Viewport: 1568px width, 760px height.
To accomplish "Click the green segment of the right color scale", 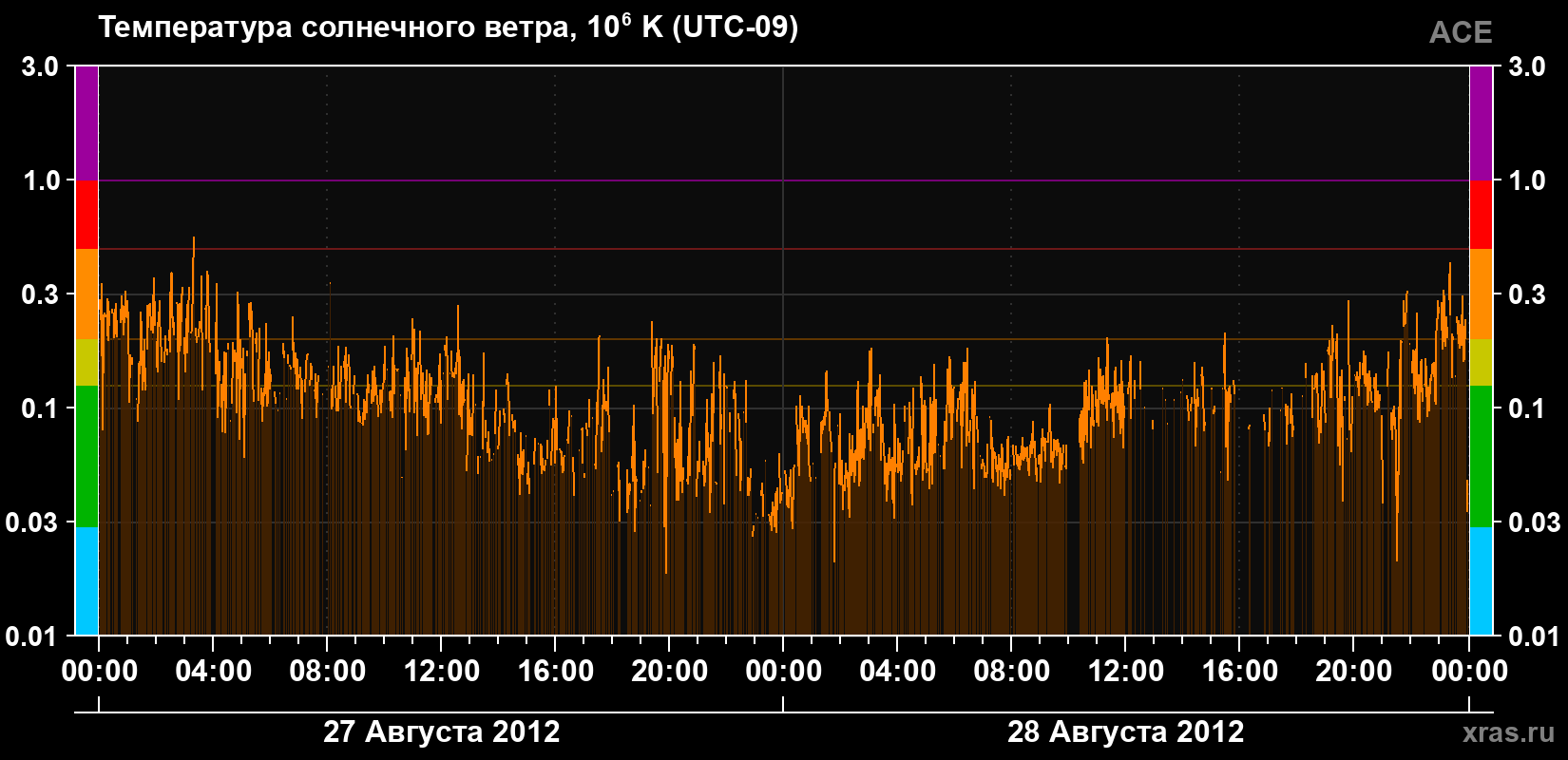I will (x=1481, y=457).
